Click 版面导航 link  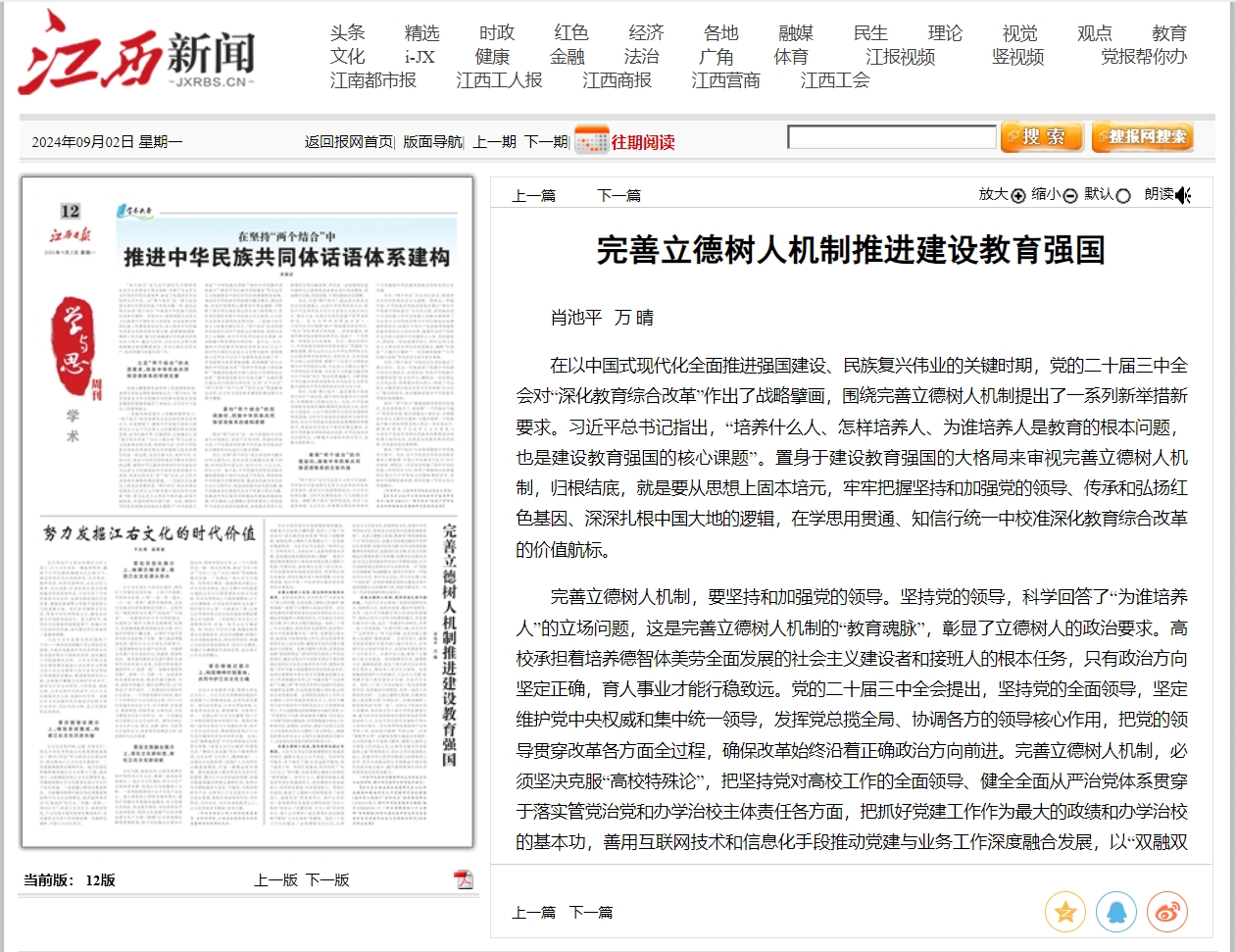pos(431,142)
